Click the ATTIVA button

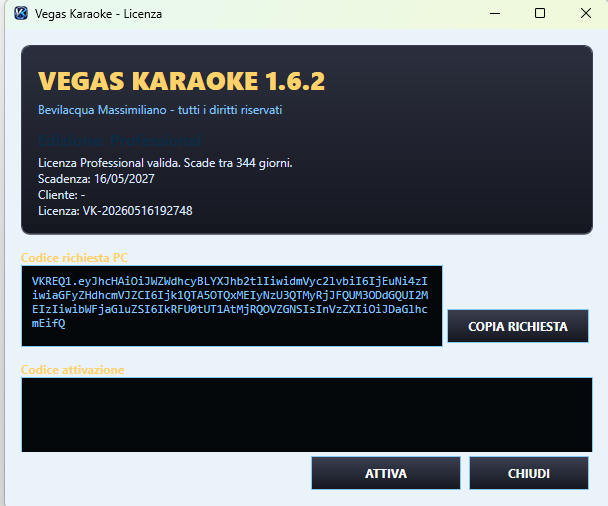click(x=386, y=473)
